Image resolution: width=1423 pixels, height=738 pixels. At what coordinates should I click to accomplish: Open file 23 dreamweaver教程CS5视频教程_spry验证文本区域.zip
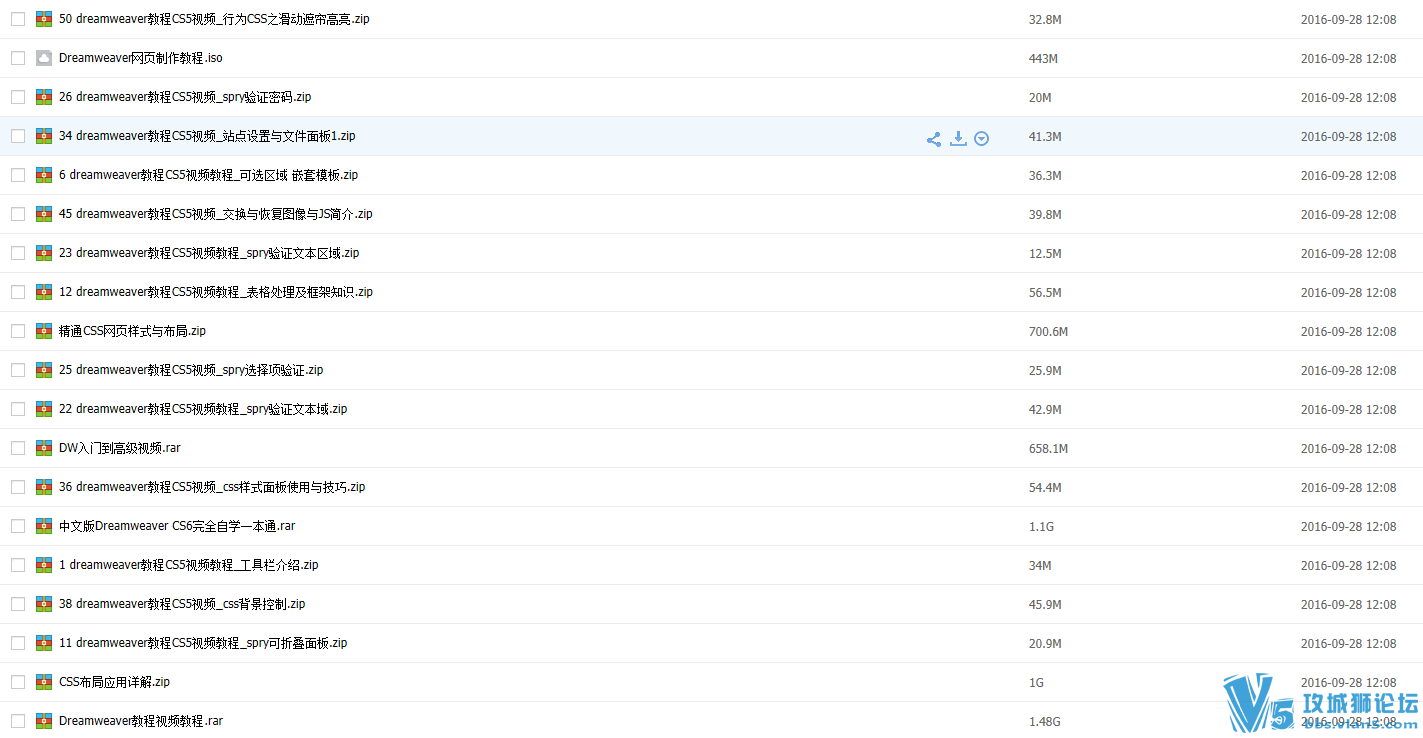click(209, 253)
